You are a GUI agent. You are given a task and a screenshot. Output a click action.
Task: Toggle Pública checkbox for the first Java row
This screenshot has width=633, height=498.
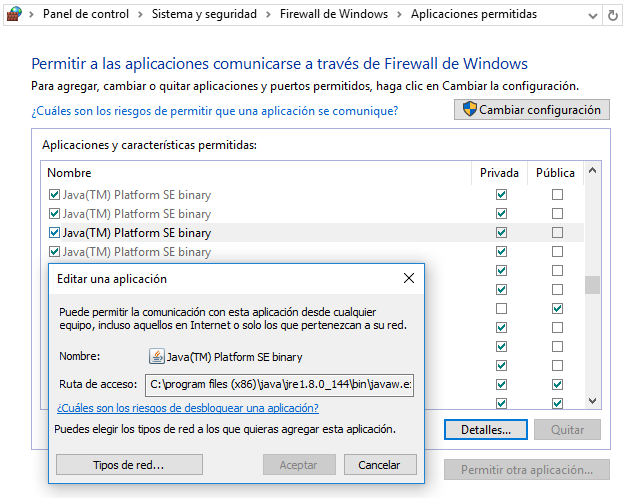pos(557,195)
